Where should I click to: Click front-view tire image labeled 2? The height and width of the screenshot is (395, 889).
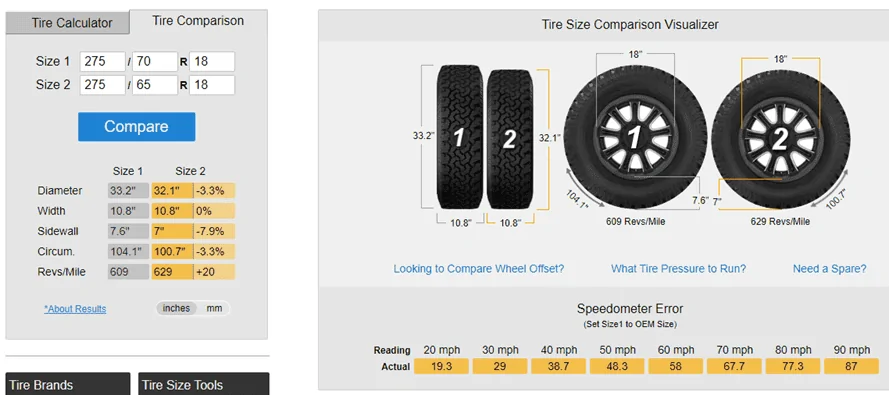pyautogui.click(x=510, y=139)
